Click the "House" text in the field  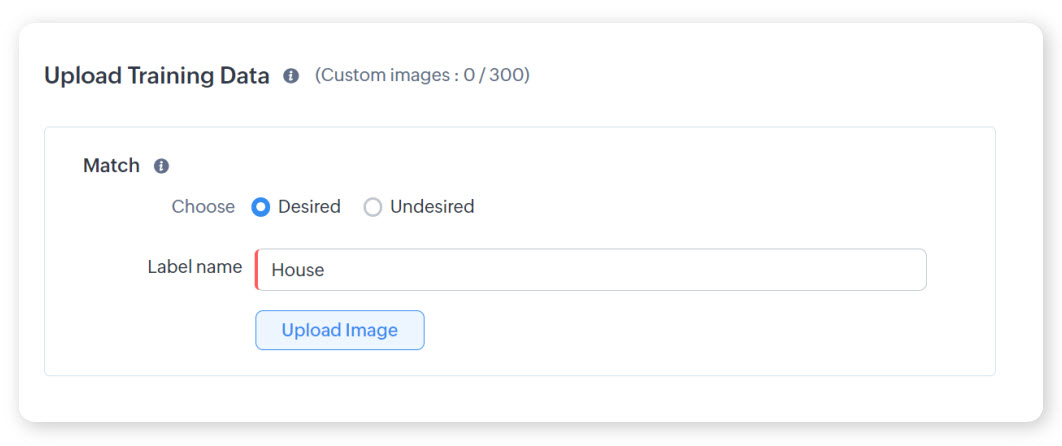pos(298,270)
